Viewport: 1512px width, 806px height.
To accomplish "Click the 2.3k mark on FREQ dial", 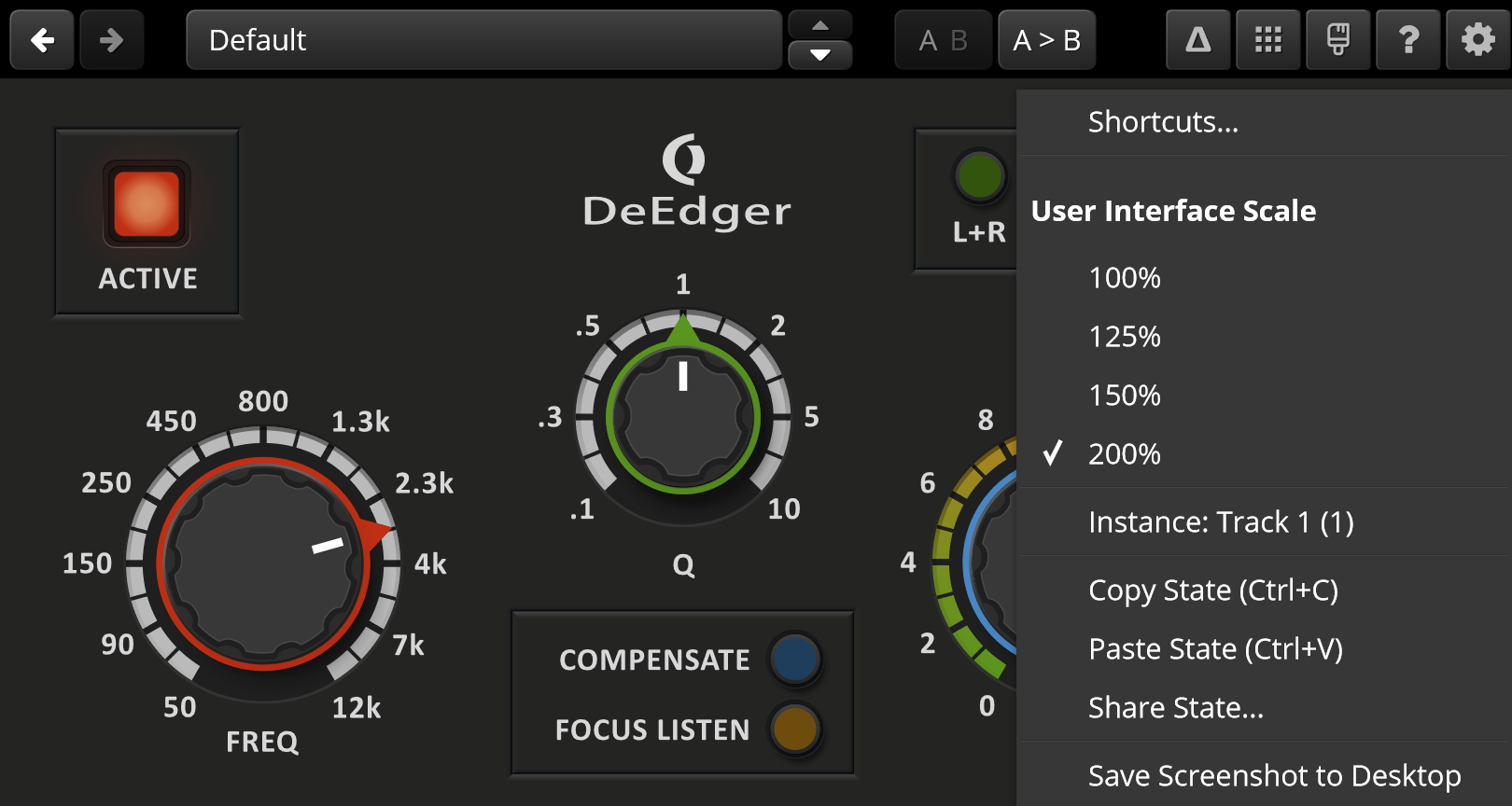I will (424, 483).
